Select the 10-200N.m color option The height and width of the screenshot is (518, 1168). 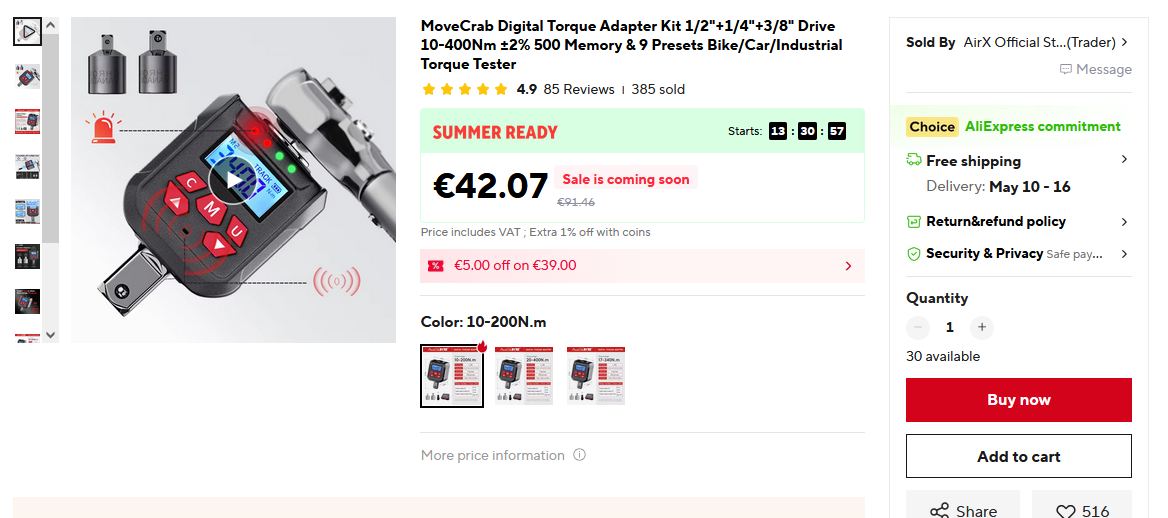[x=452, y=376]
